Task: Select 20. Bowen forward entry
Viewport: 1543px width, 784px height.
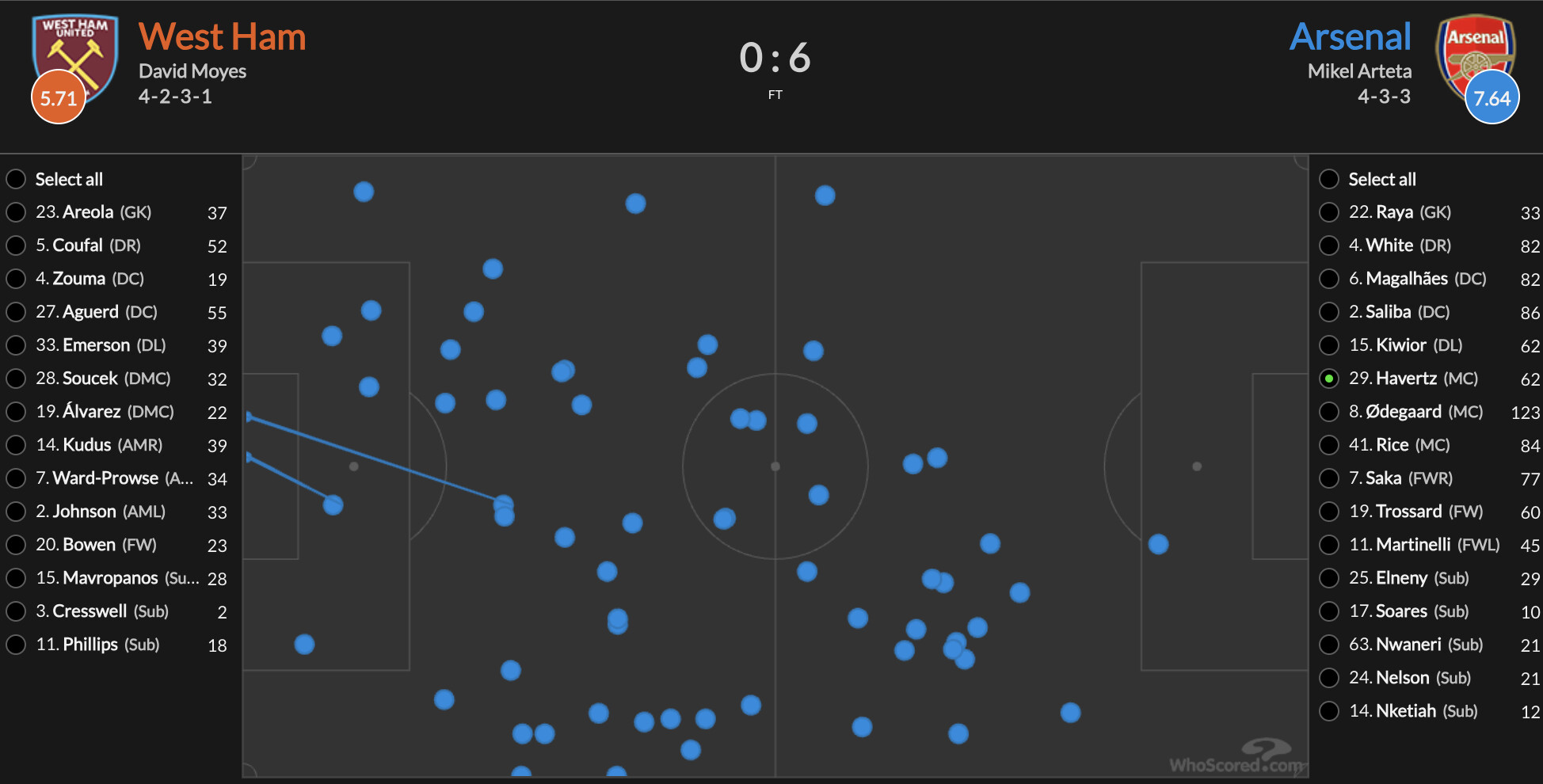Action: [x=16, y=545]
